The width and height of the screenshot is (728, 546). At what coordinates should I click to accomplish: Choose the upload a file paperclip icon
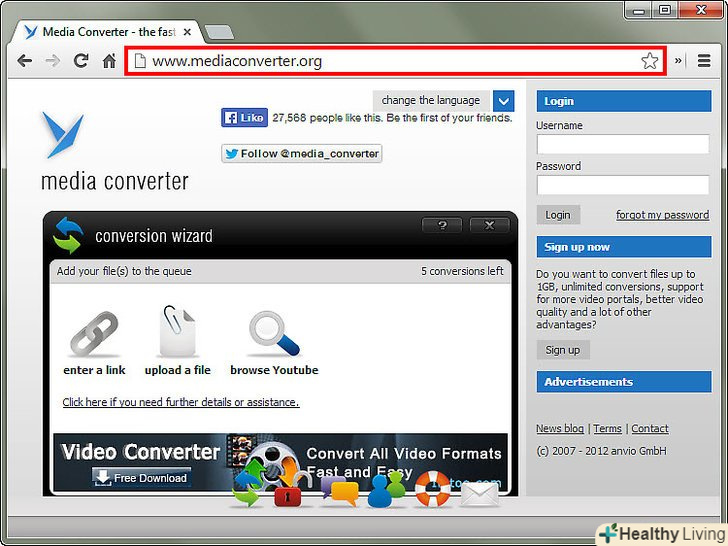(x=177, y=332)
